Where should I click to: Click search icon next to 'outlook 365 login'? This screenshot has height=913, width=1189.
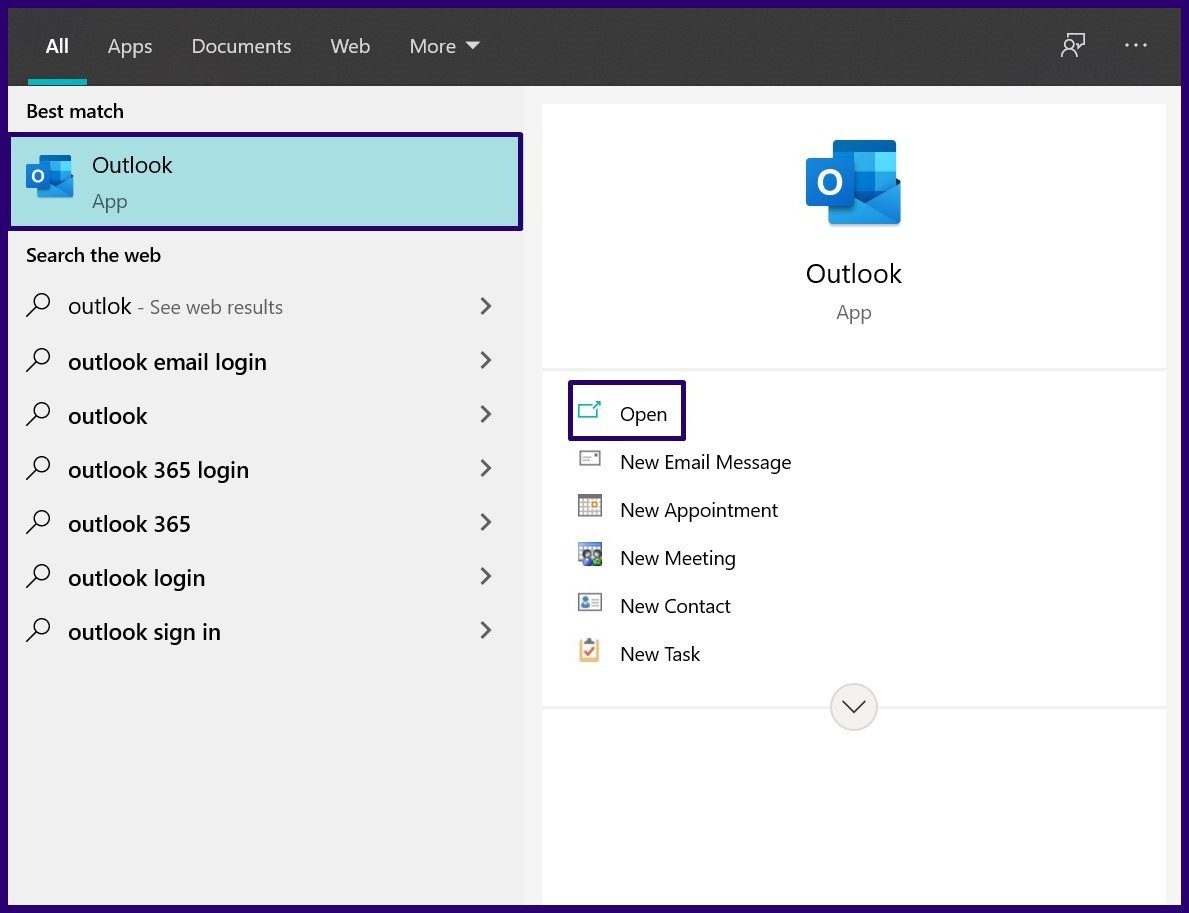(x=38, y=468)
